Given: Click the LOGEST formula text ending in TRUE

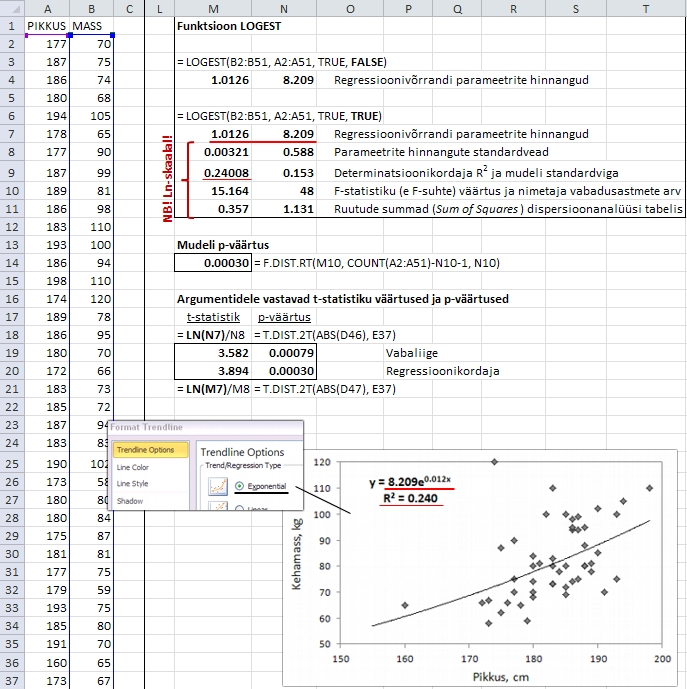Looking at the screenshot, I should click(x=279, y=116).
